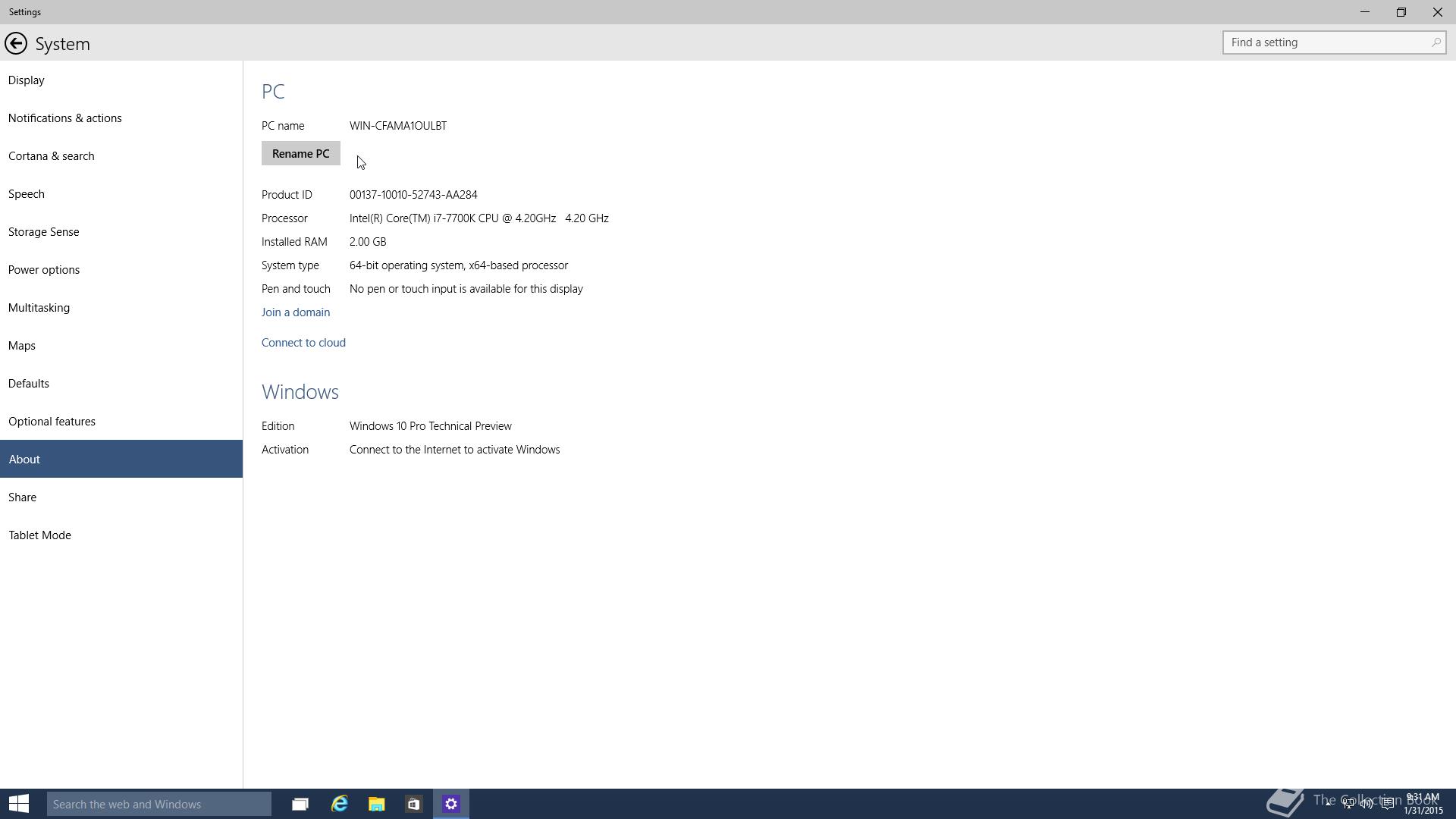Open Optional features

pyautogui.click(x=121, y=422)
